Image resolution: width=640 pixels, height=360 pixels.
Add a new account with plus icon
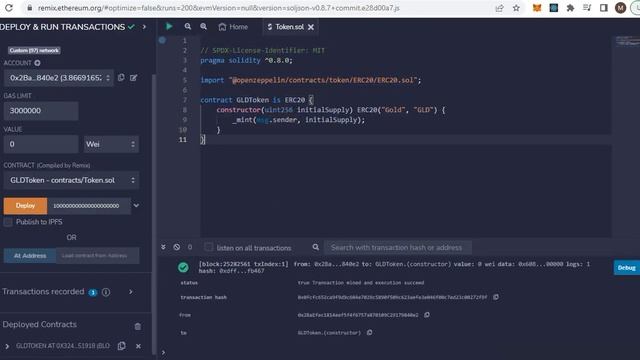pos(37,63)
